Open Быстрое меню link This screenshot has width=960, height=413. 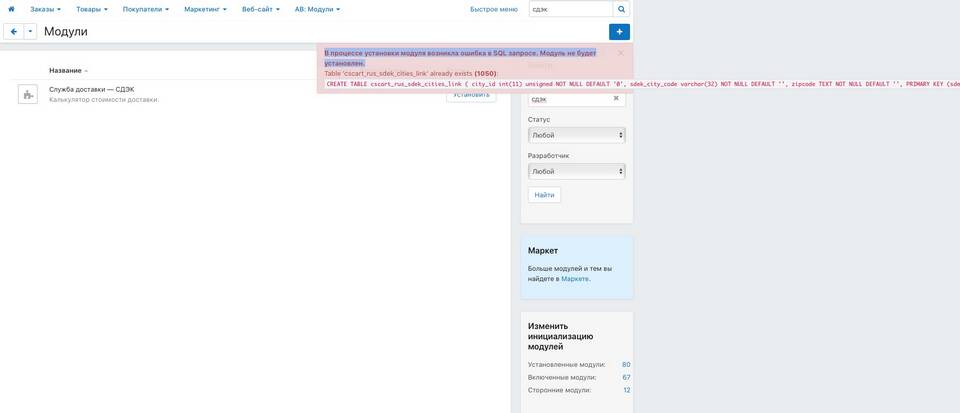pyautogui.click(x=493, y=10)
